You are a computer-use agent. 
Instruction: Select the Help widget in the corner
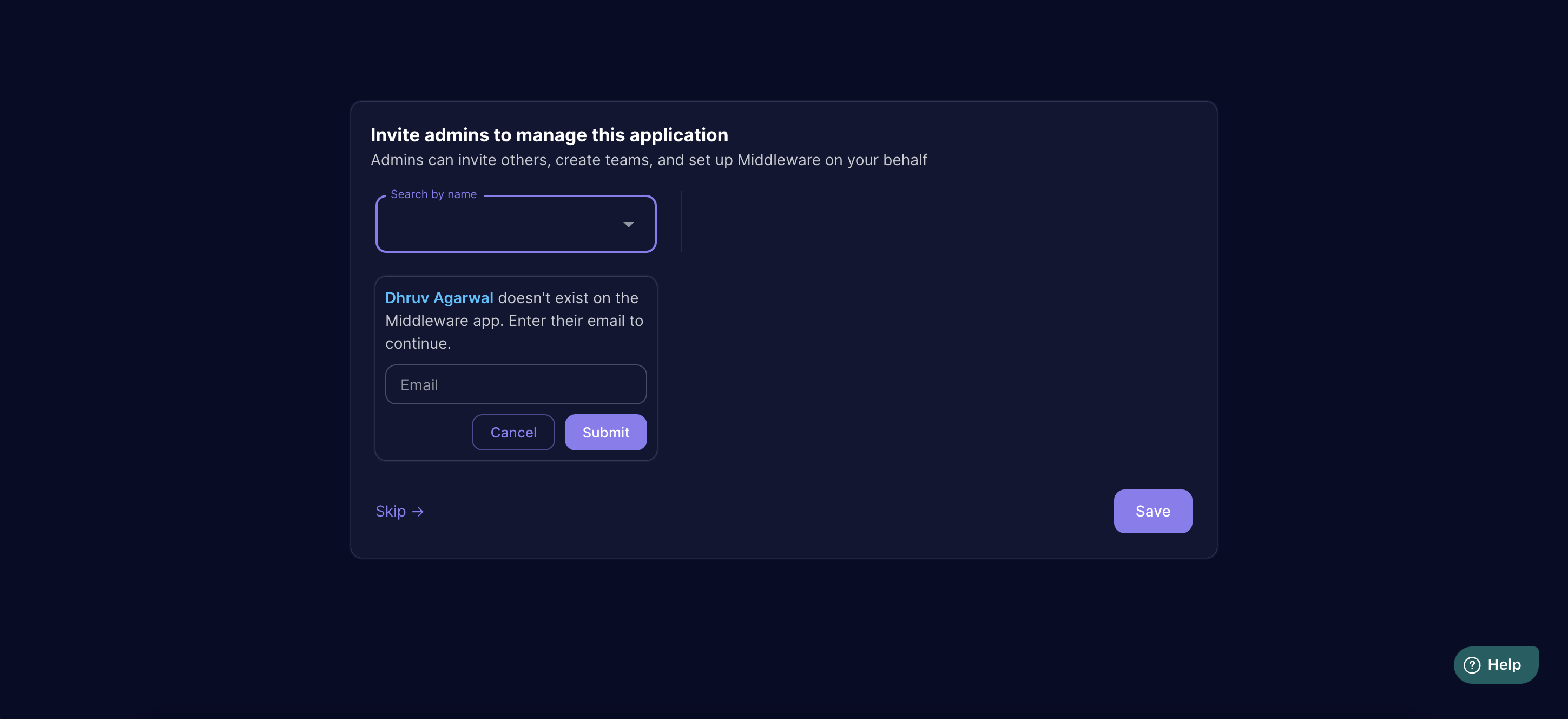pyautogui.click(x=1496, y=665)
